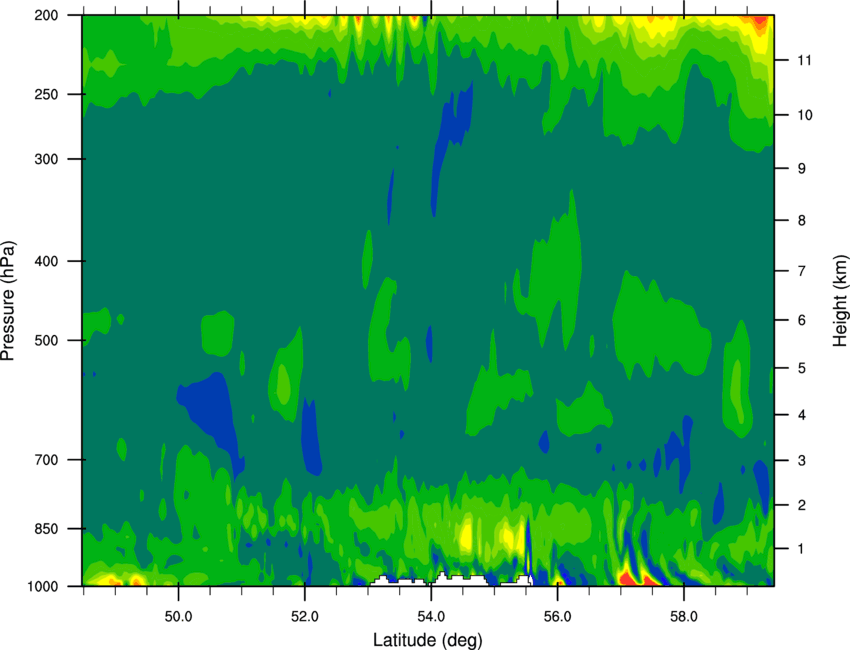Click the 2 km height label

point(802,505)
